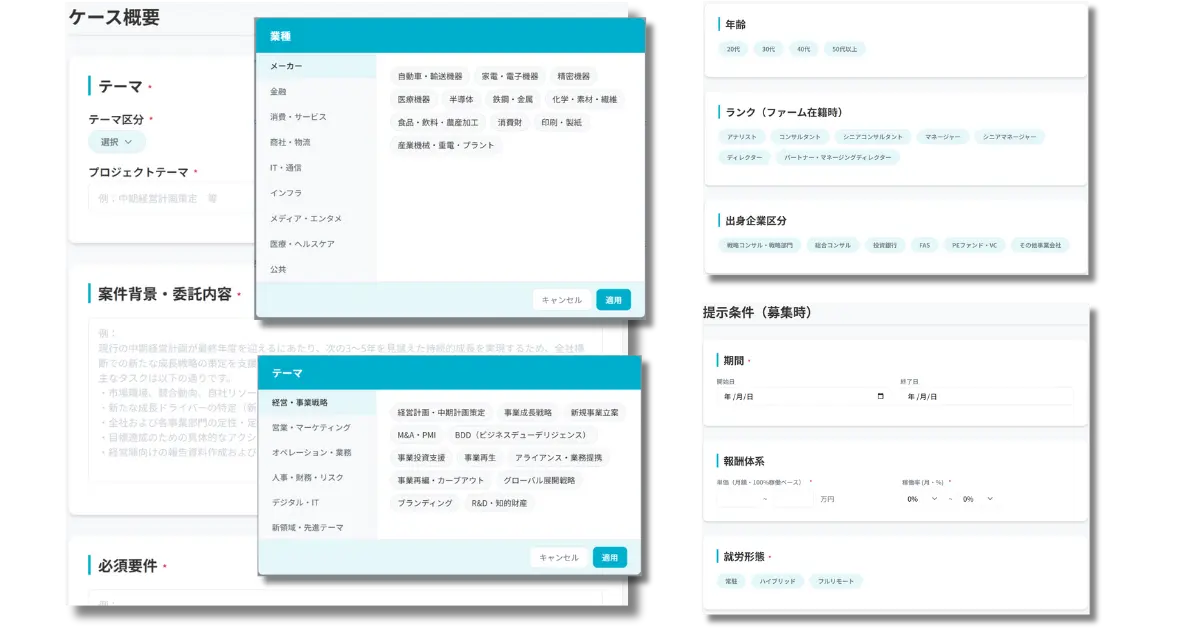The width and height of the screenshot is (1200, 630).
Task: Toggle the フルリモート work style chip
Action: 838,580
